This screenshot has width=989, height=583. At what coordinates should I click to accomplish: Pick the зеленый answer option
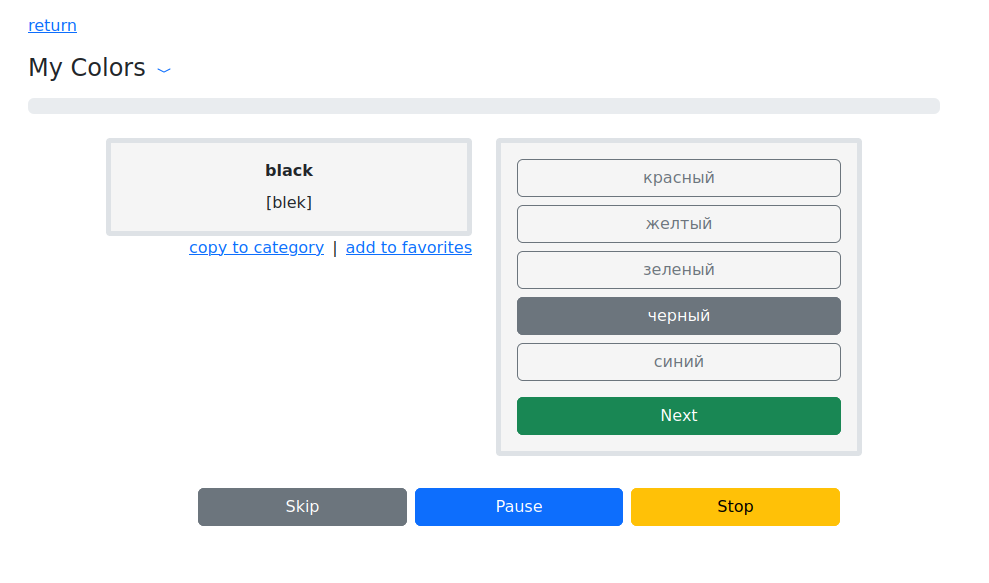coord(678,270)
